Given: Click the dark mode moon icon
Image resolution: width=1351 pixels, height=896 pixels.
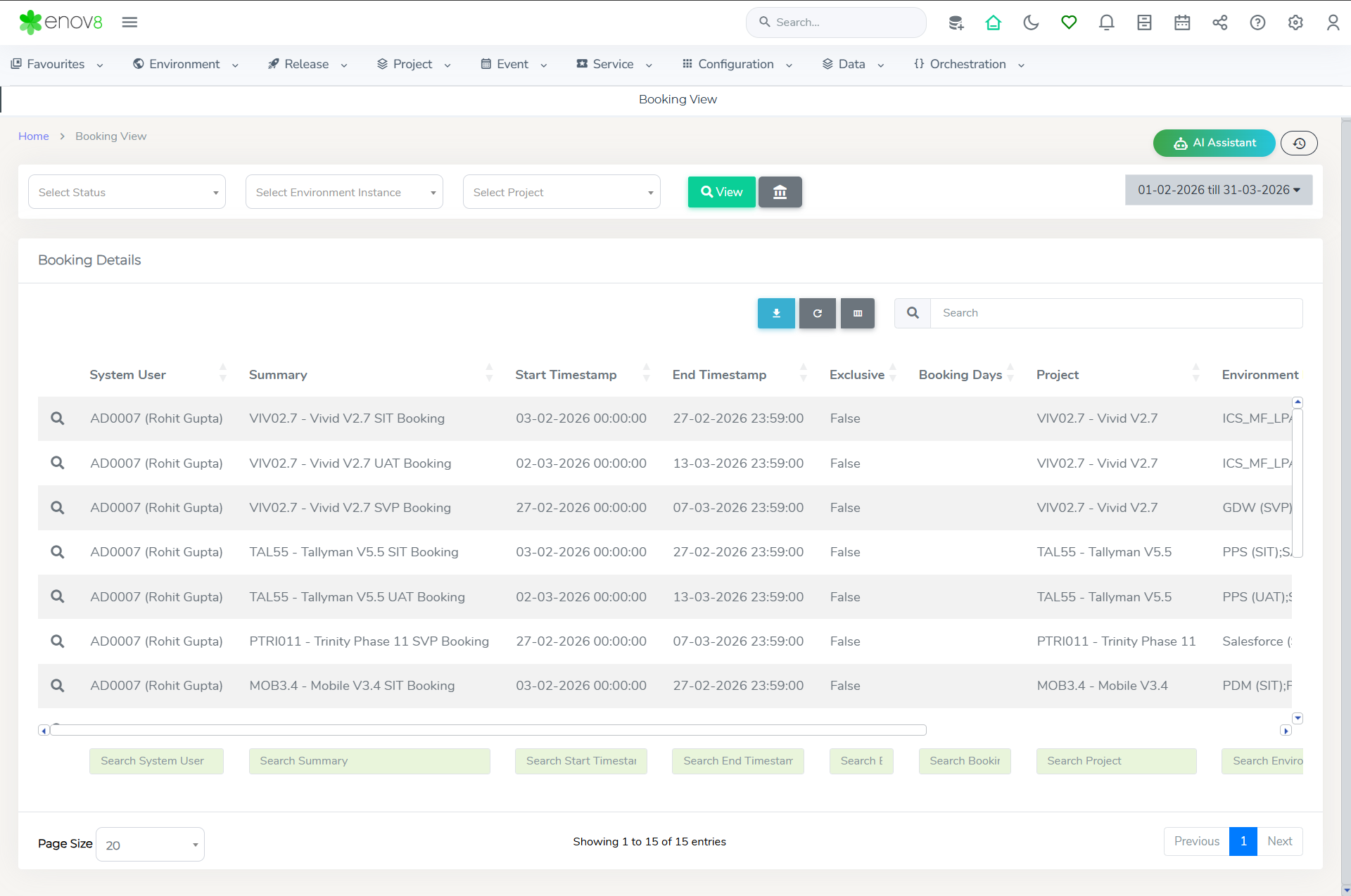Looking at the screenshot, I should pyautogui.click(x=1031, y=23).
